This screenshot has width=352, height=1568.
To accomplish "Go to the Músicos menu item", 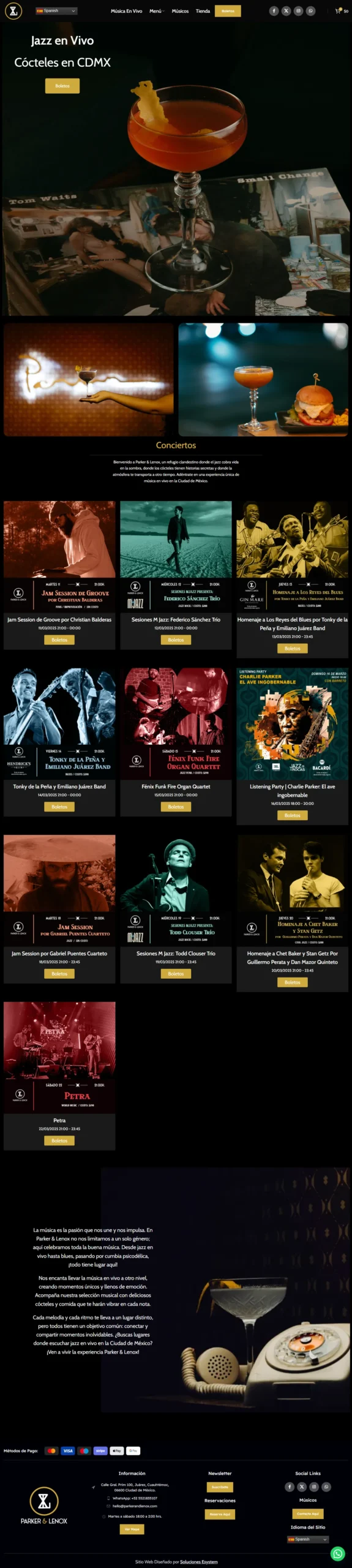I will (x=180, y=11).
